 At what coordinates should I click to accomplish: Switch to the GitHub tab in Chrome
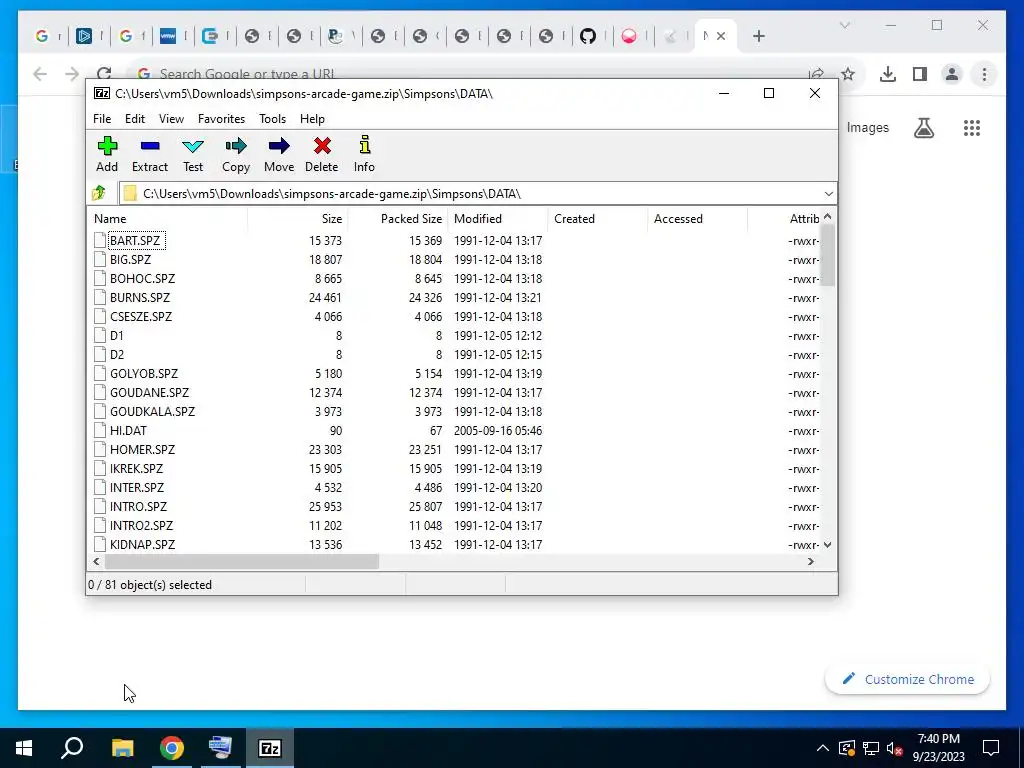tap(588, 36)
